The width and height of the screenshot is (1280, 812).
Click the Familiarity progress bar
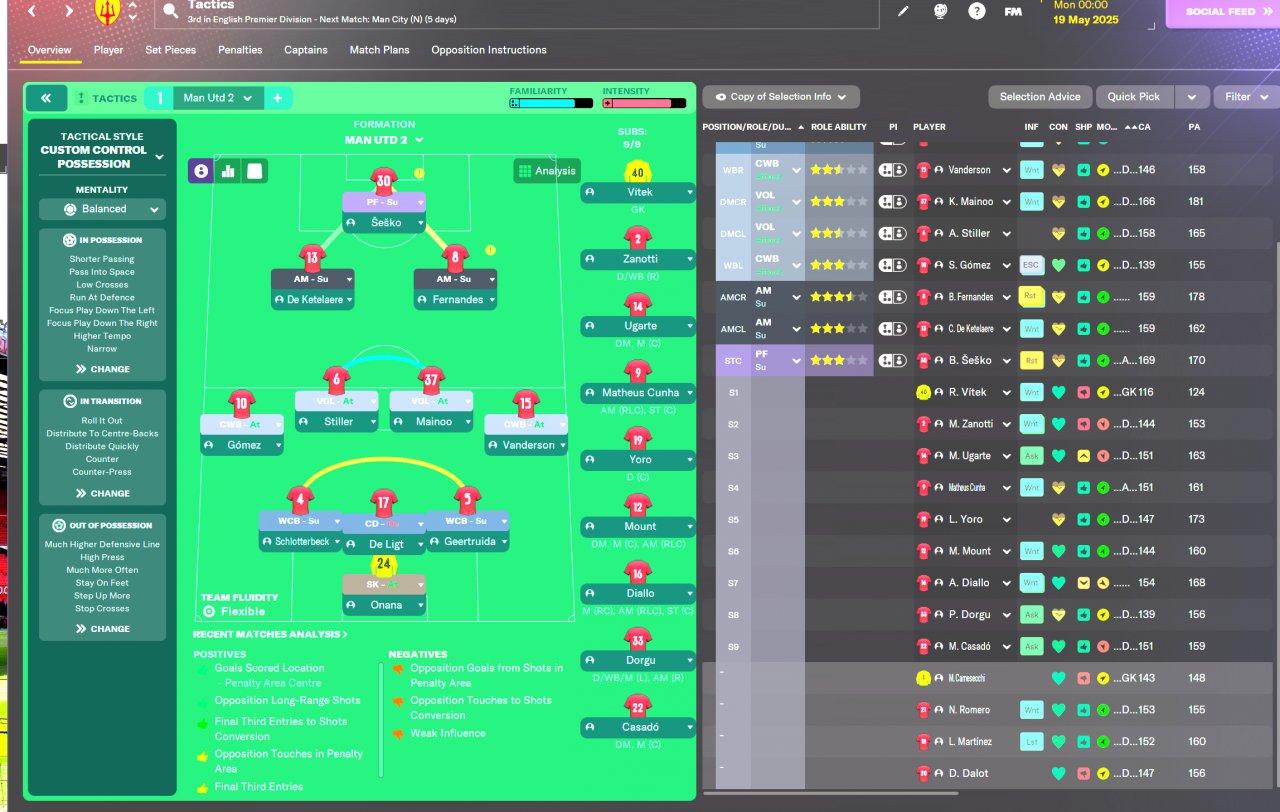point(550,103)
